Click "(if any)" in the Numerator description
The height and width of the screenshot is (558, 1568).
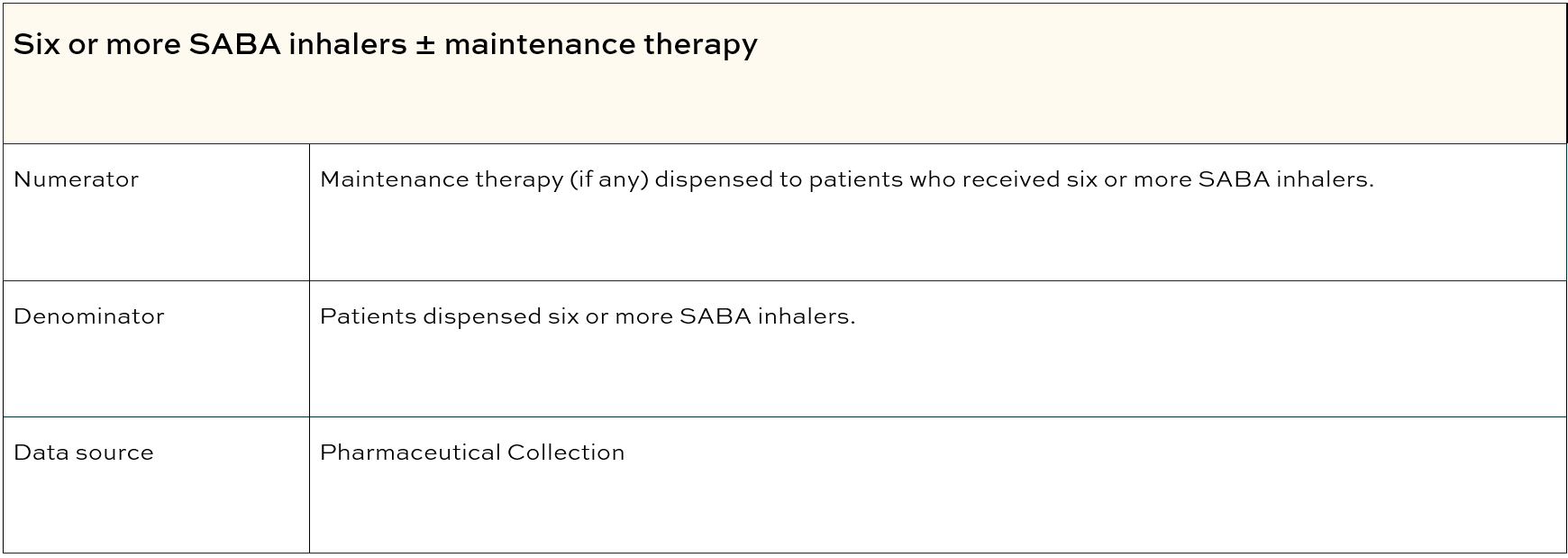(x=608, y=179)
